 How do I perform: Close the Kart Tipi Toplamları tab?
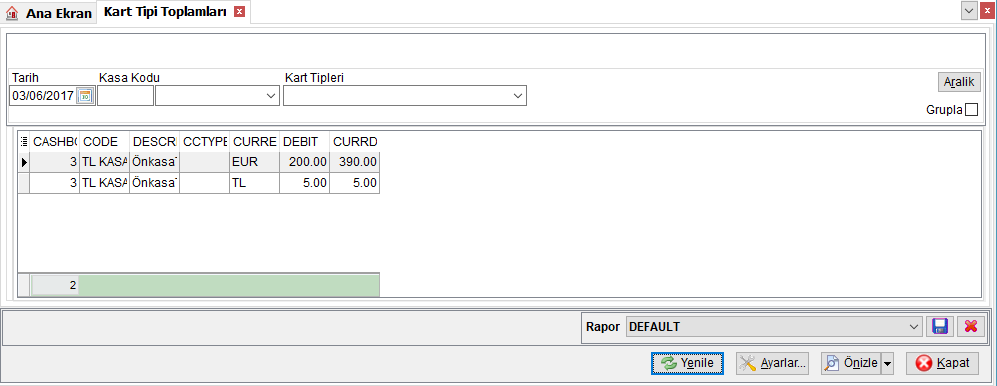tap(239, 11)
